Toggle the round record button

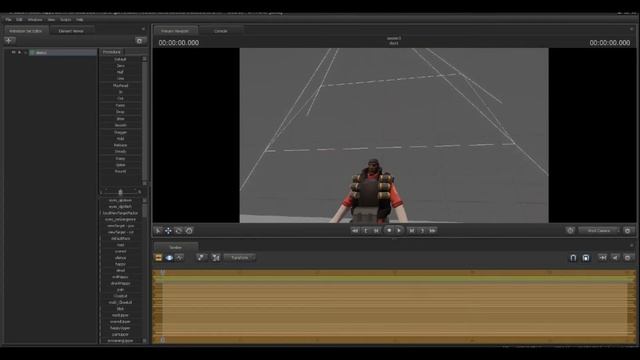[x=389, y=231]
